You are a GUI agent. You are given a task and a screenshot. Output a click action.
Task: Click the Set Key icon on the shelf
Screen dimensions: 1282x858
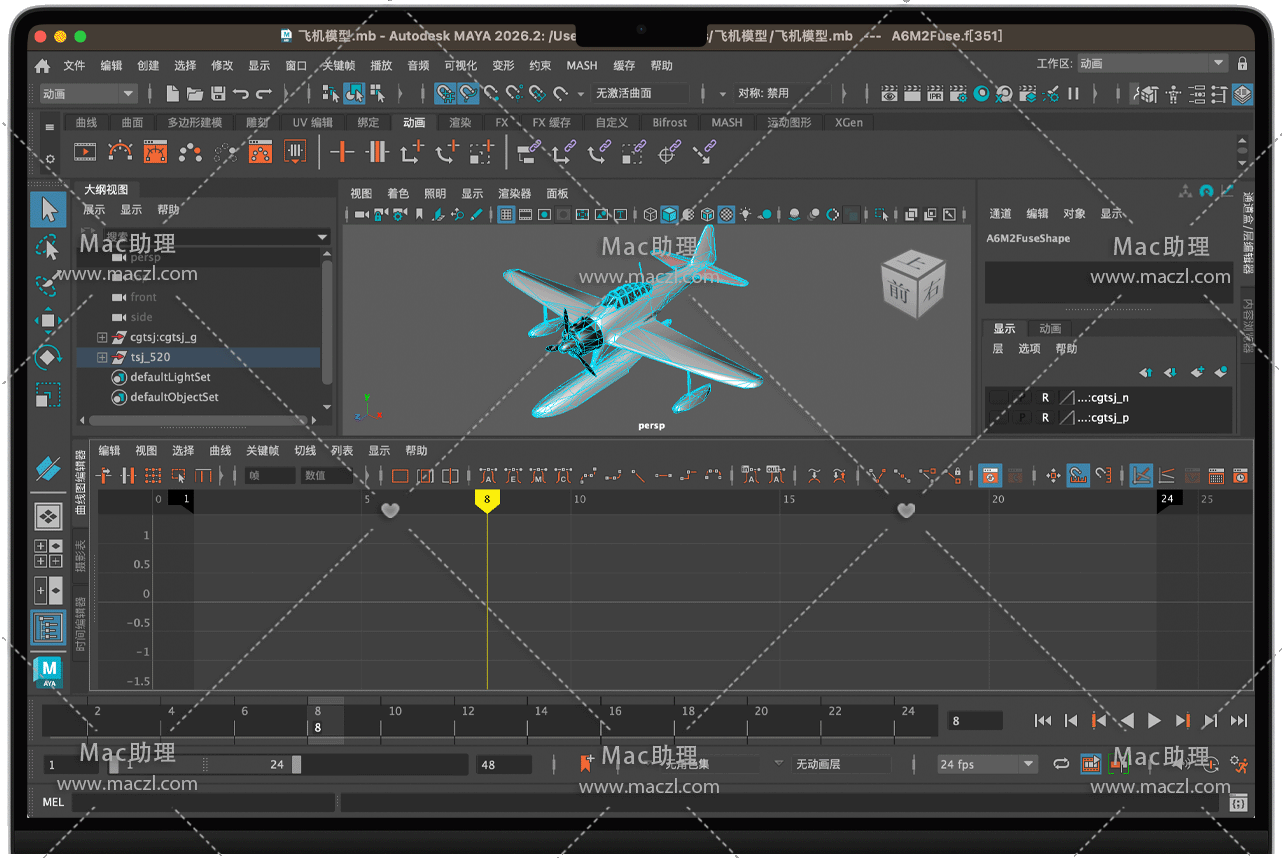click(x=342, y=153)
